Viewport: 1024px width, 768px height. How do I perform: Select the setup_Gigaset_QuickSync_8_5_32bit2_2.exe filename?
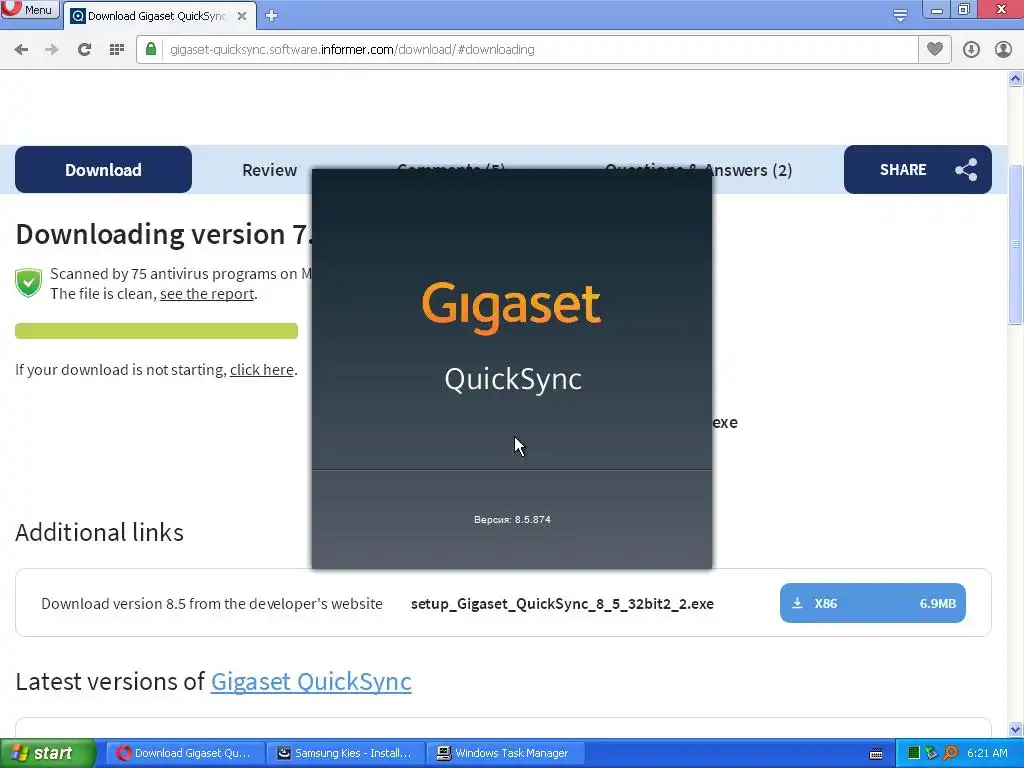click(x=562, y=604)
